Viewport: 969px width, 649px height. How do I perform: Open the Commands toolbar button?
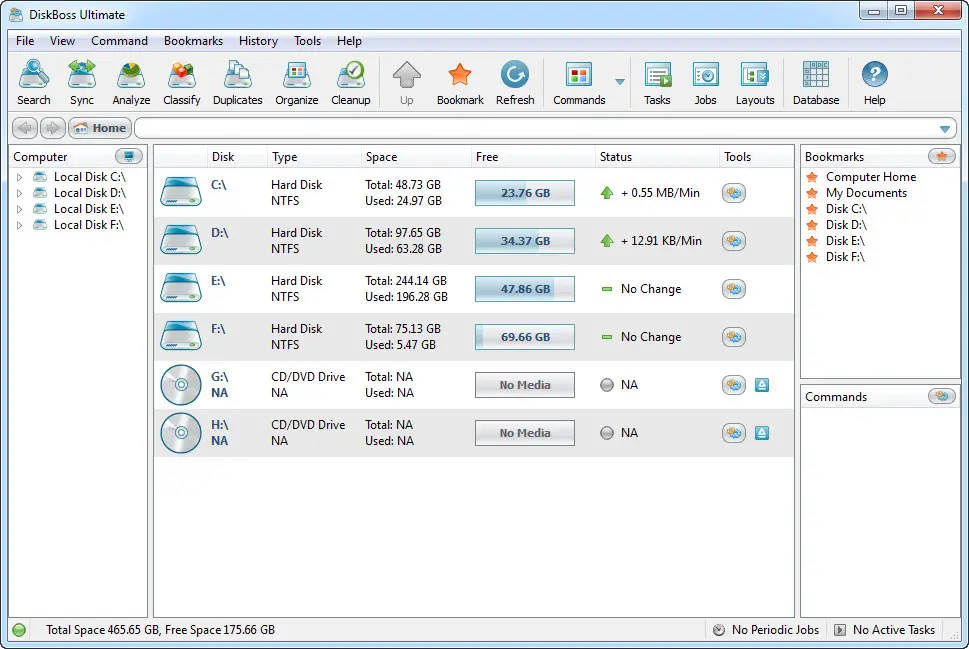[579, 82]
